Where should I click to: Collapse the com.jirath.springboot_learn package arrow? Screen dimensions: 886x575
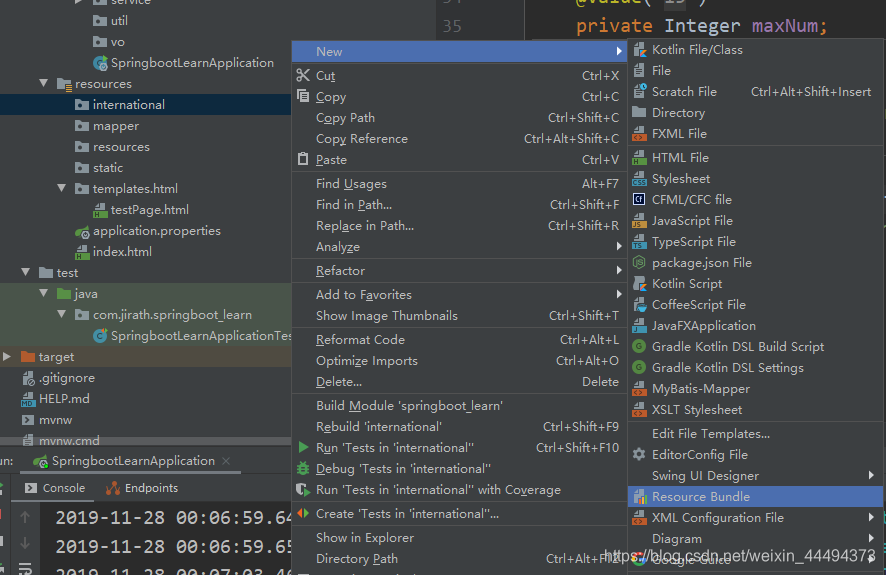(62, 313)
